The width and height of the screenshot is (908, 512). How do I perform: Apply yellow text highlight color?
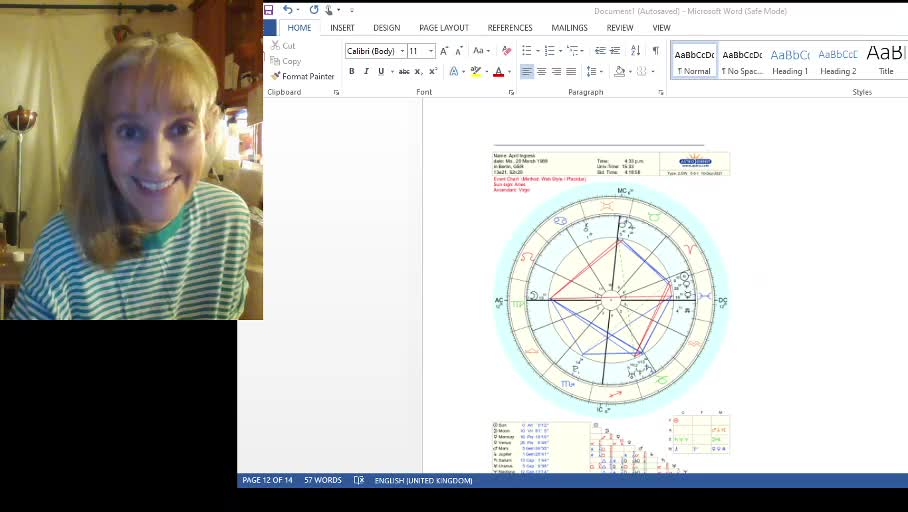coord(475,71)
